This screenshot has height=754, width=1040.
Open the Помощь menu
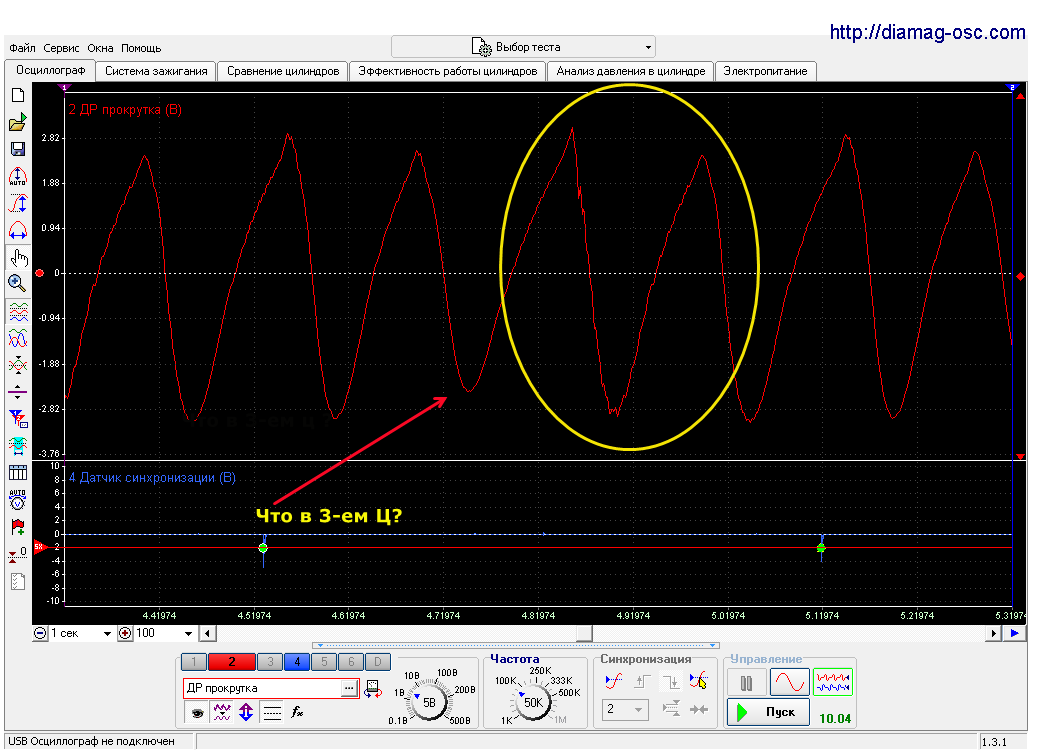pyautogui.click(x=141, y=48)
